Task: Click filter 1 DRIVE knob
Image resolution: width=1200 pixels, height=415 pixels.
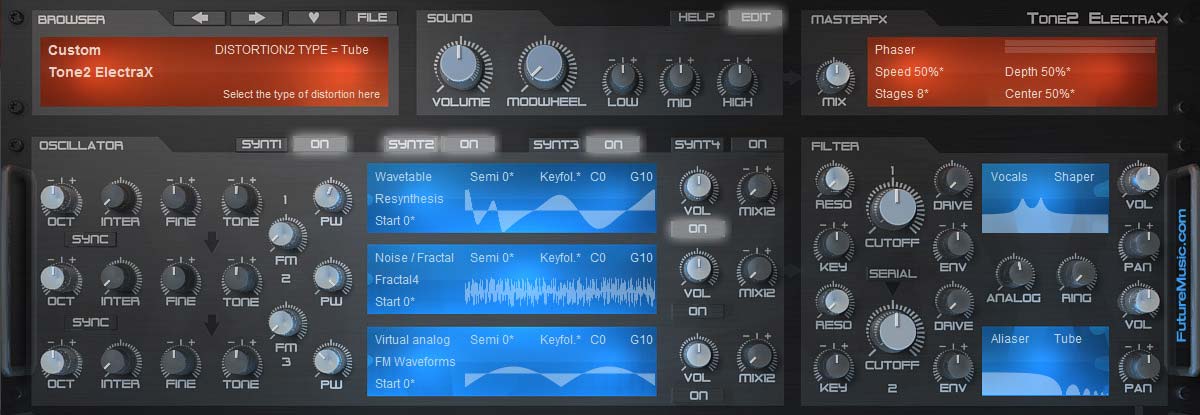Action: pyautogui.click(x=952, y=178)
